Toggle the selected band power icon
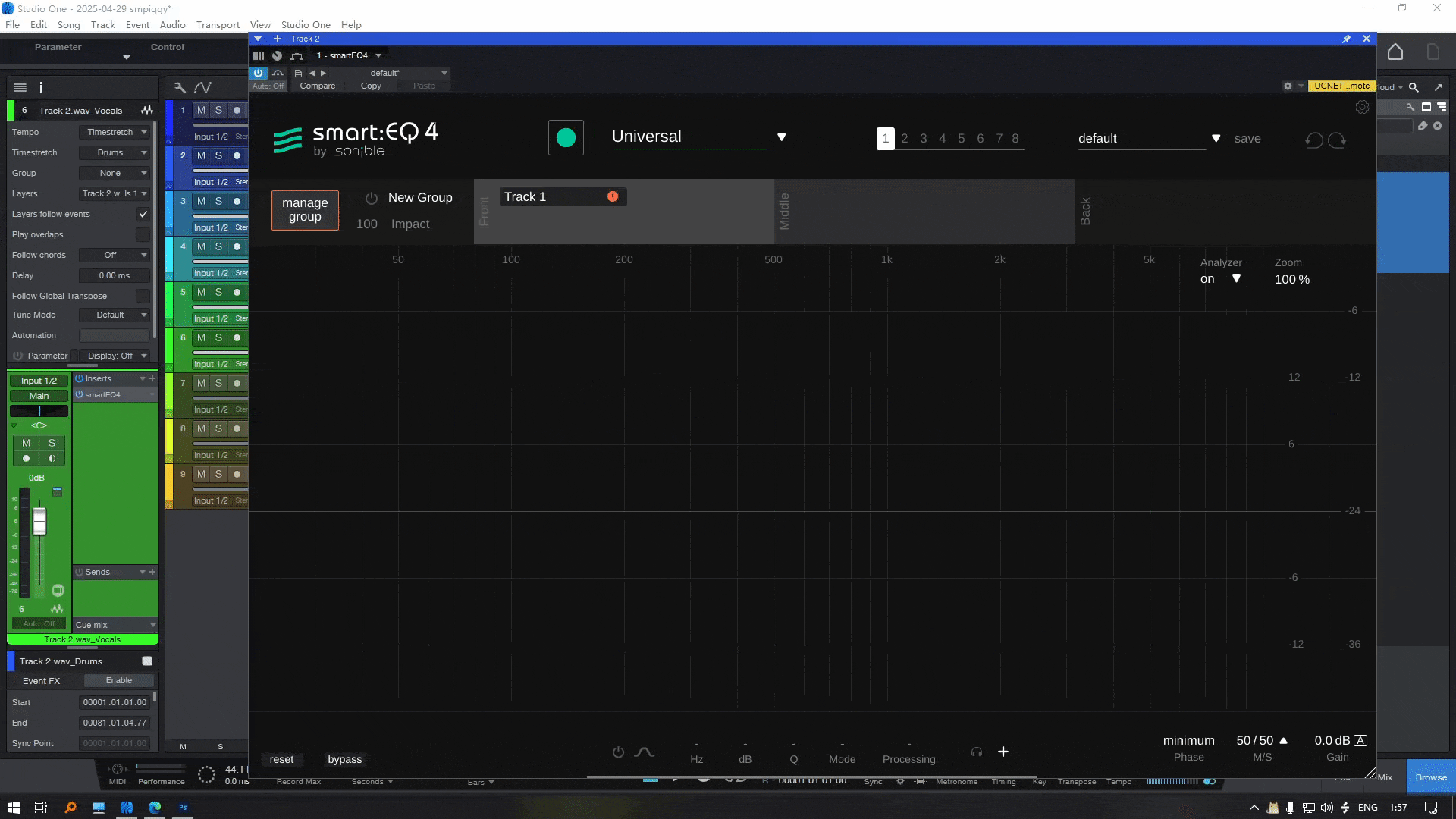Screen dimensions: 1456x819 pos(618,752)
